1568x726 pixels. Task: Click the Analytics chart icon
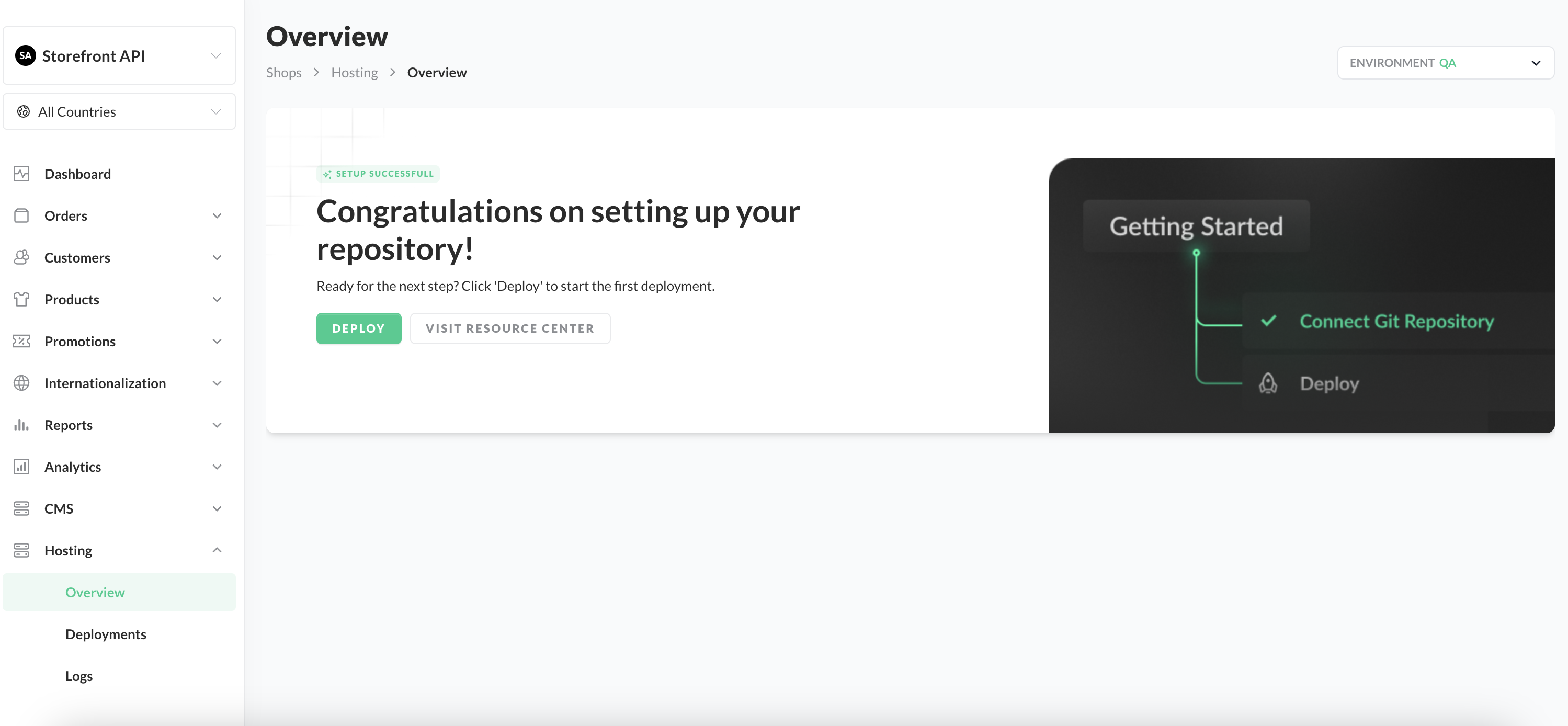[x=21, y=467]
